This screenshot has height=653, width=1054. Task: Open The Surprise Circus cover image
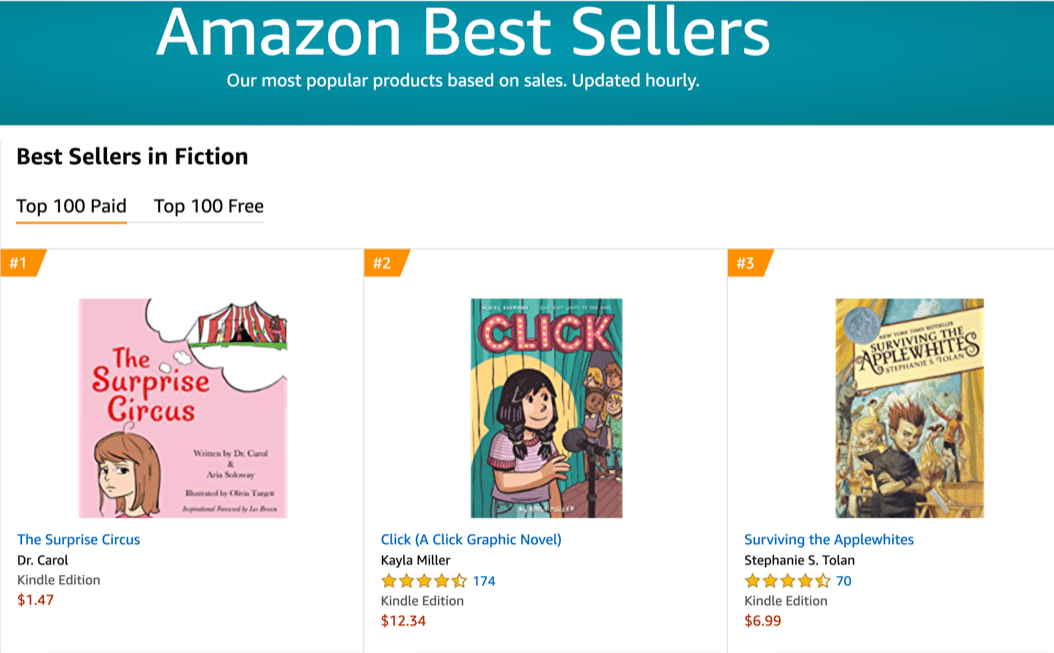(183, 408)
